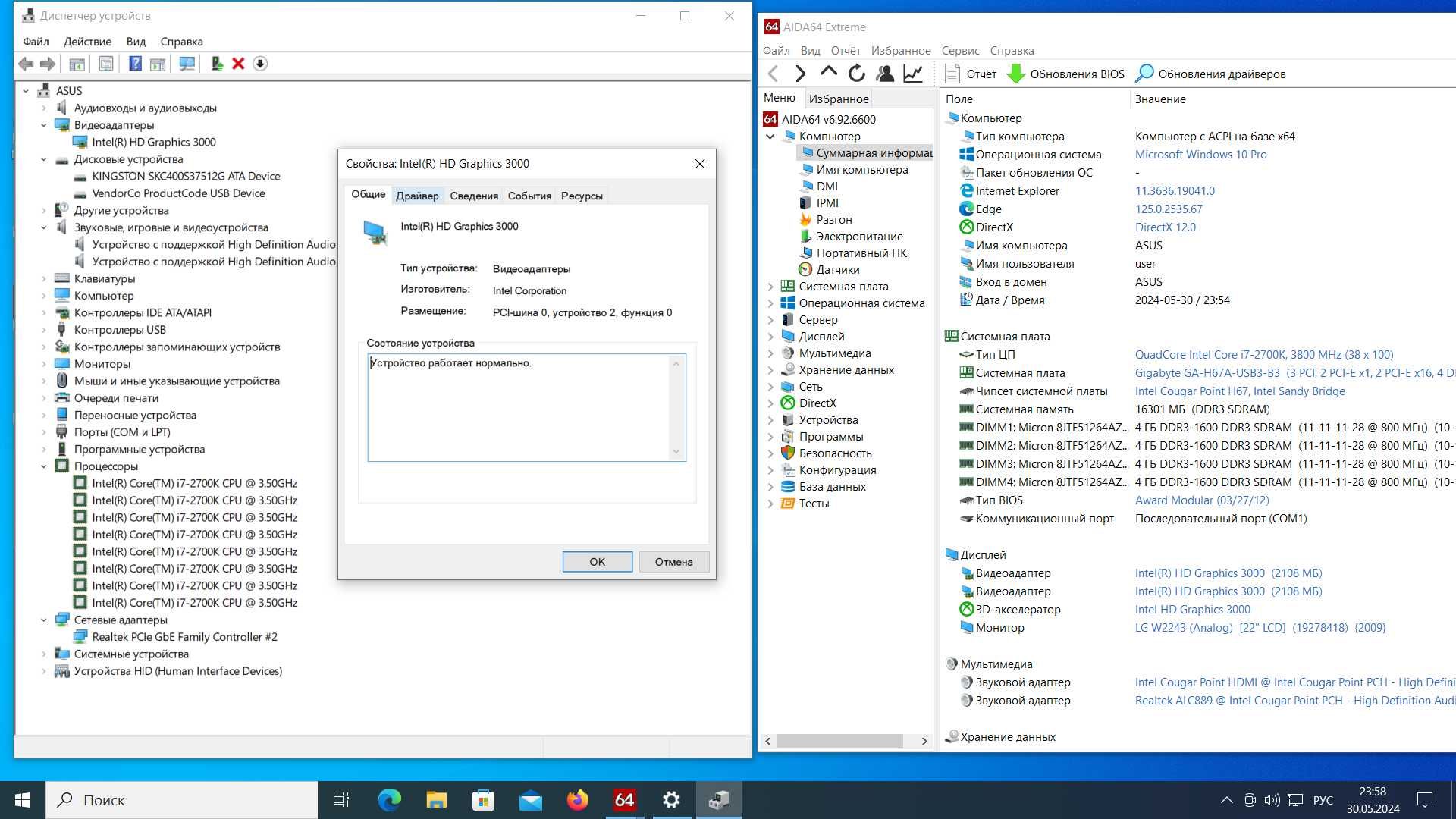Click AIDA64 refresh icon
Screen dimensions: 1456x819
pos(857,74)
